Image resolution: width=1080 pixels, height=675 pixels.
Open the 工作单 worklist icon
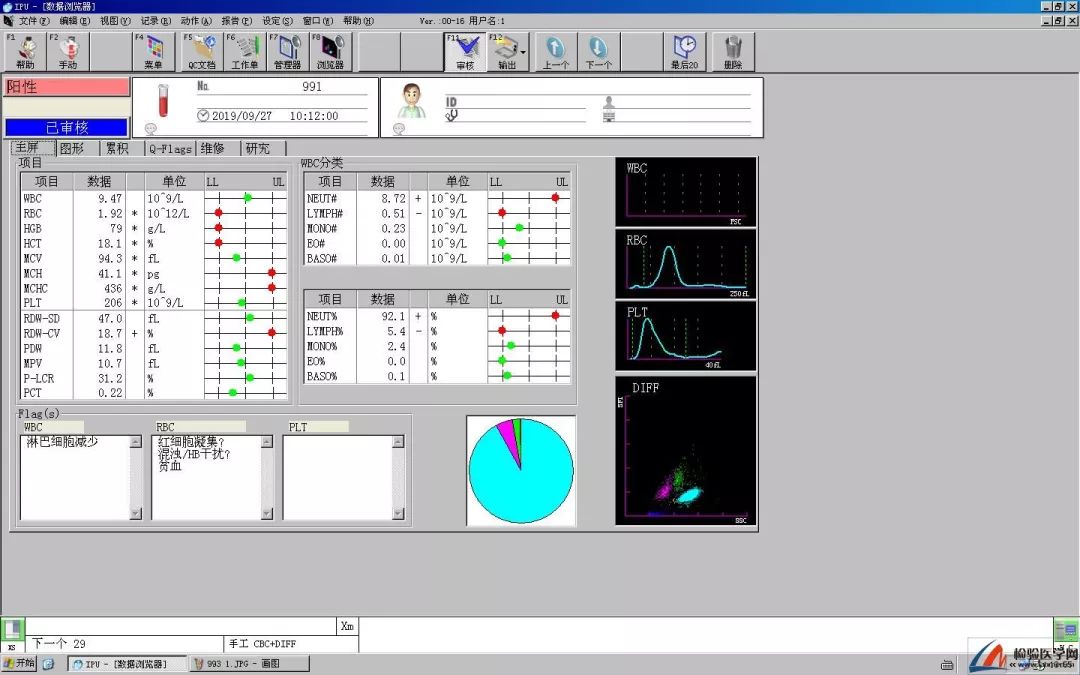[244, 52]
